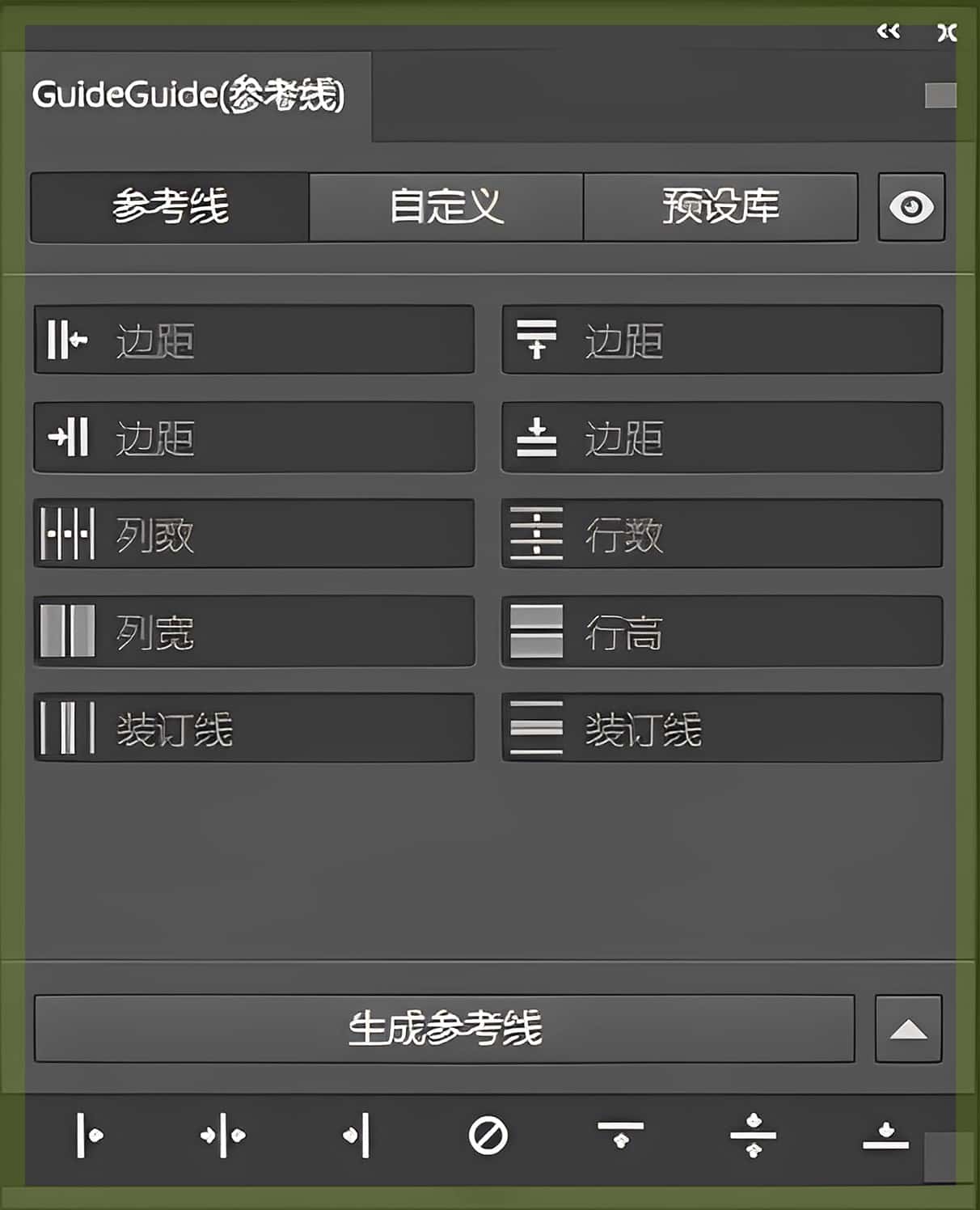Screen dimensions: 980x1210
Task: Add guide at top edge icon
Action: tap(621, 1134)
